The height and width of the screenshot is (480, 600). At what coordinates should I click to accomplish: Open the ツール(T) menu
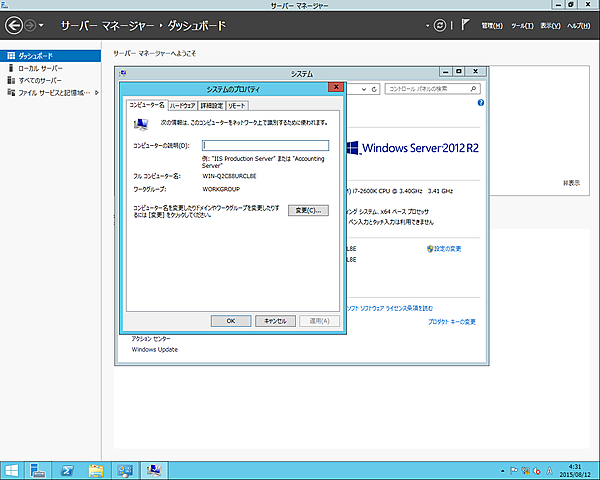[x=522, y=25]
